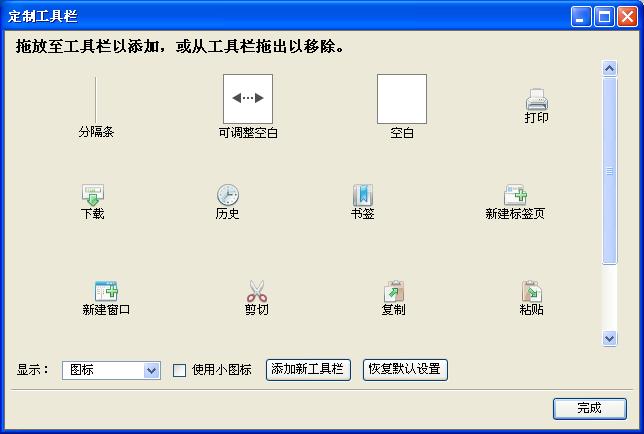This screenshot has width=644, height=434.
Task: Select the Bookmarks (书签) icon
Action: (363, 195)
